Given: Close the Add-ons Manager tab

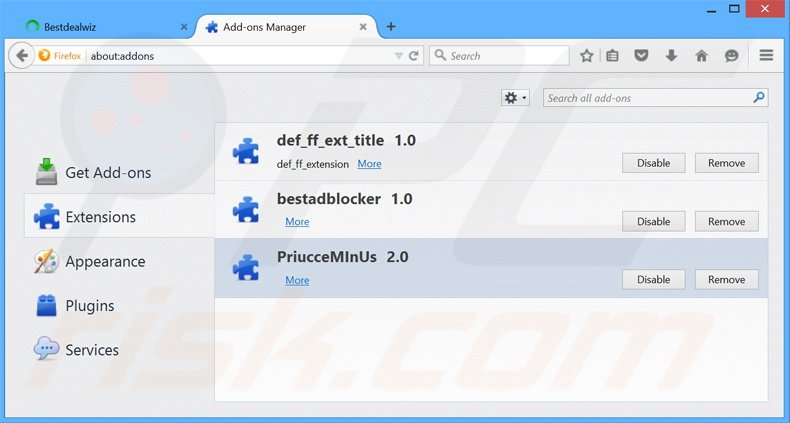Looking at the screenshot, I should click(x=363, y=27).
